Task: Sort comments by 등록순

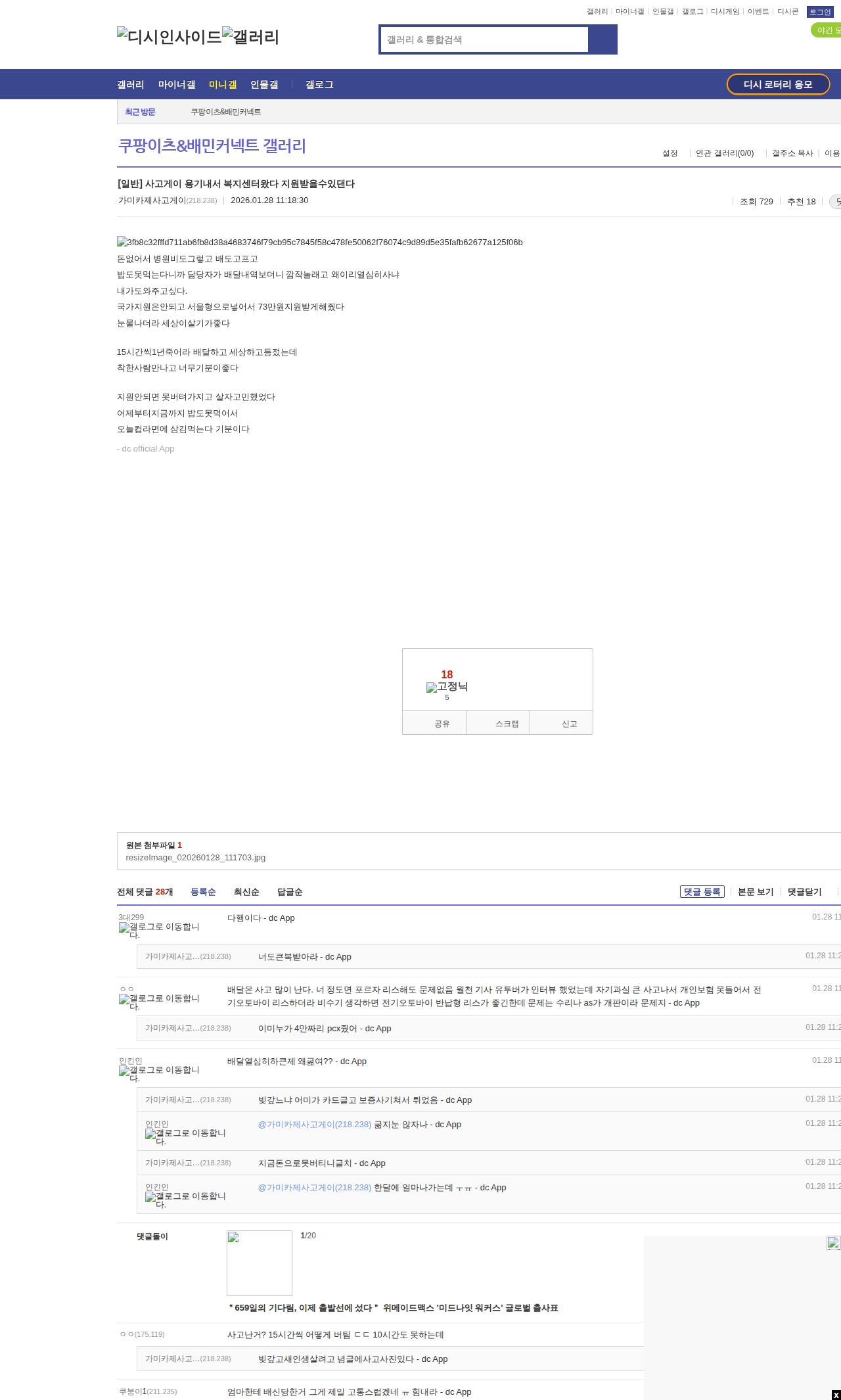Action: tap(203, 892)
